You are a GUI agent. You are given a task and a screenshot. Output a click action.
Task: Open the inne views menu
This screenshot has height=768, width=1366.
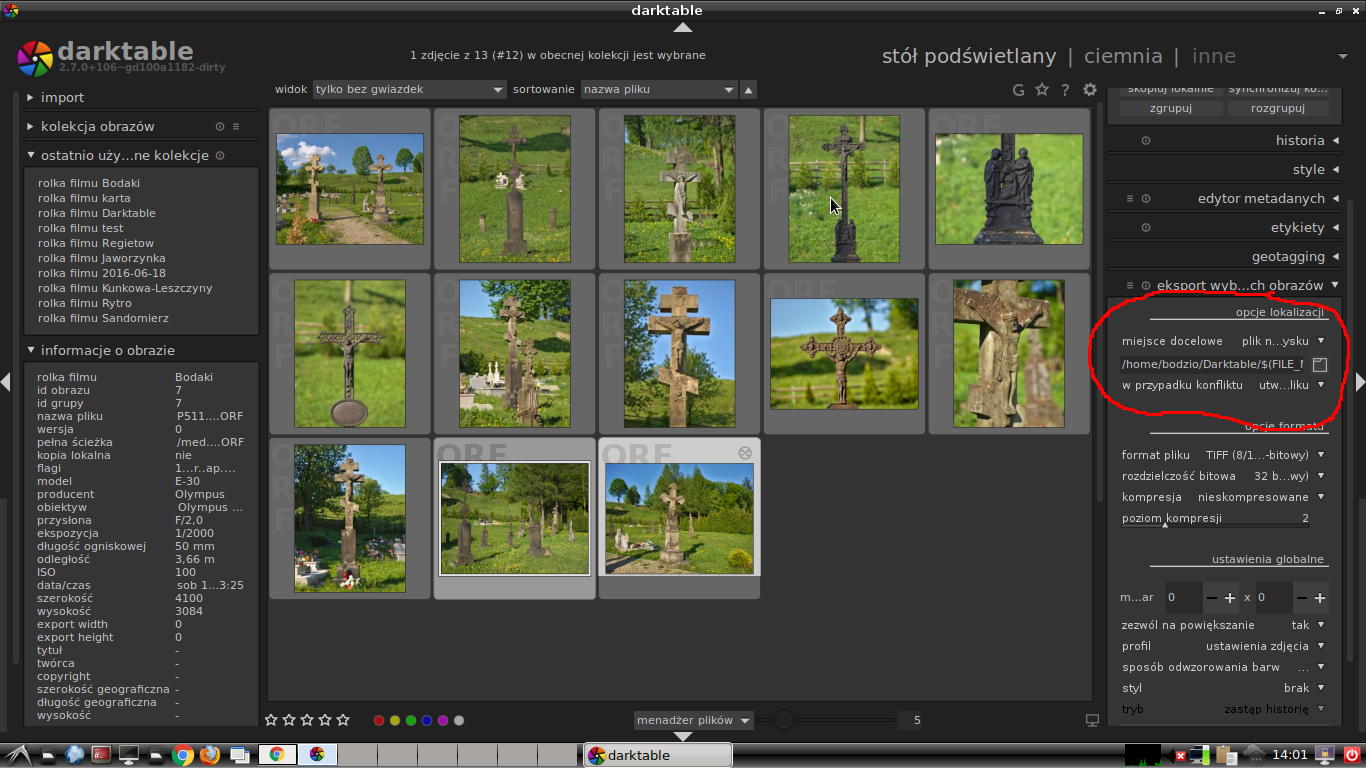click(x=1213, y=56)
